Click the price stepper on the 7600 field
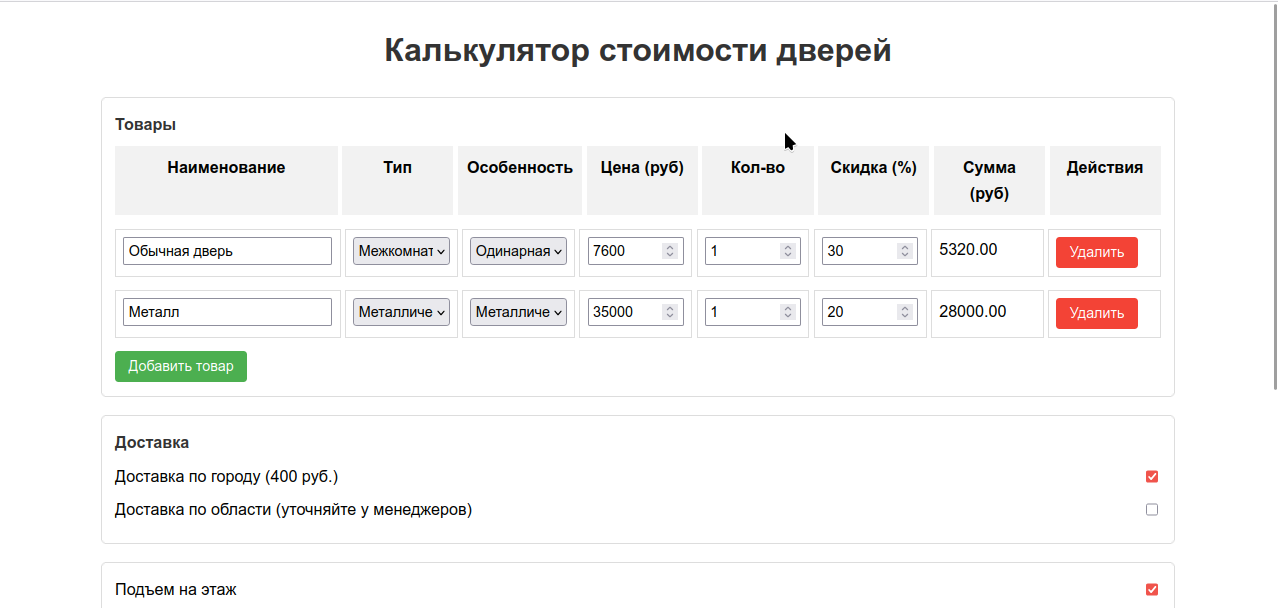Screen dimensions: 1278x608 point(670,251)
